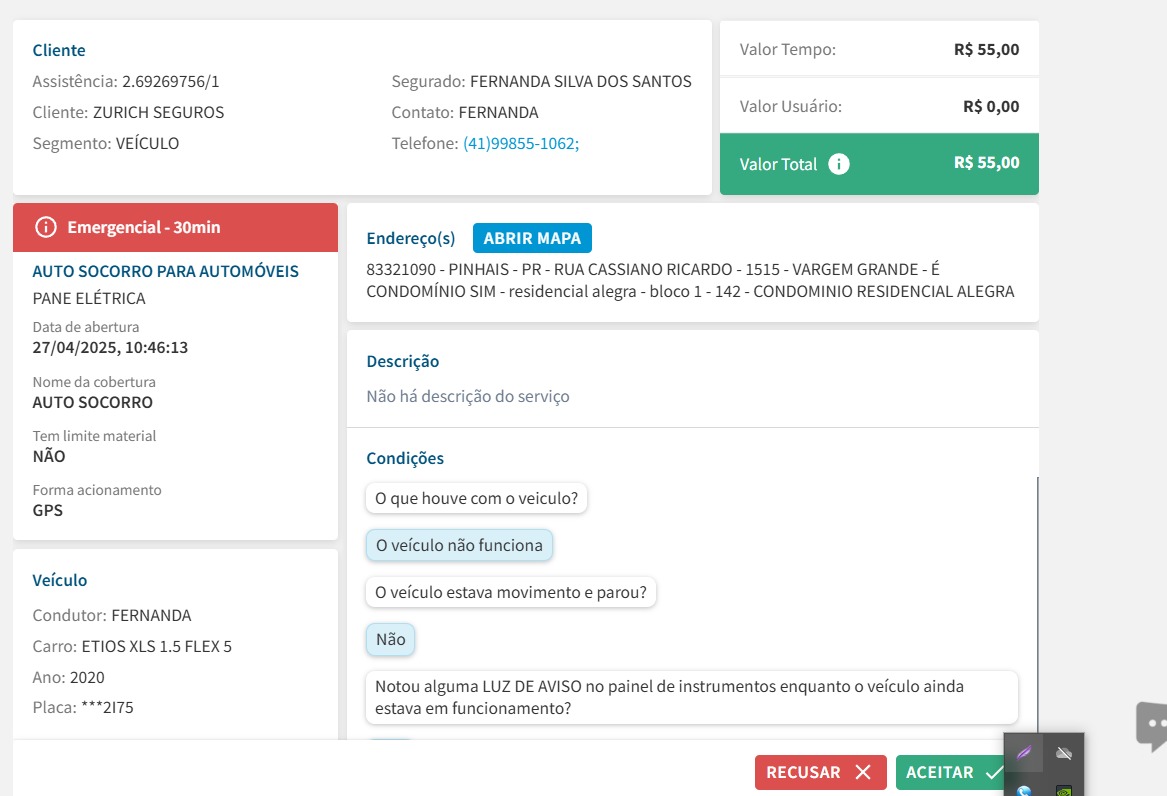Open the chat bubble widget icon
This screenshot has width=1167, height=796.
tap(1152, 725)
